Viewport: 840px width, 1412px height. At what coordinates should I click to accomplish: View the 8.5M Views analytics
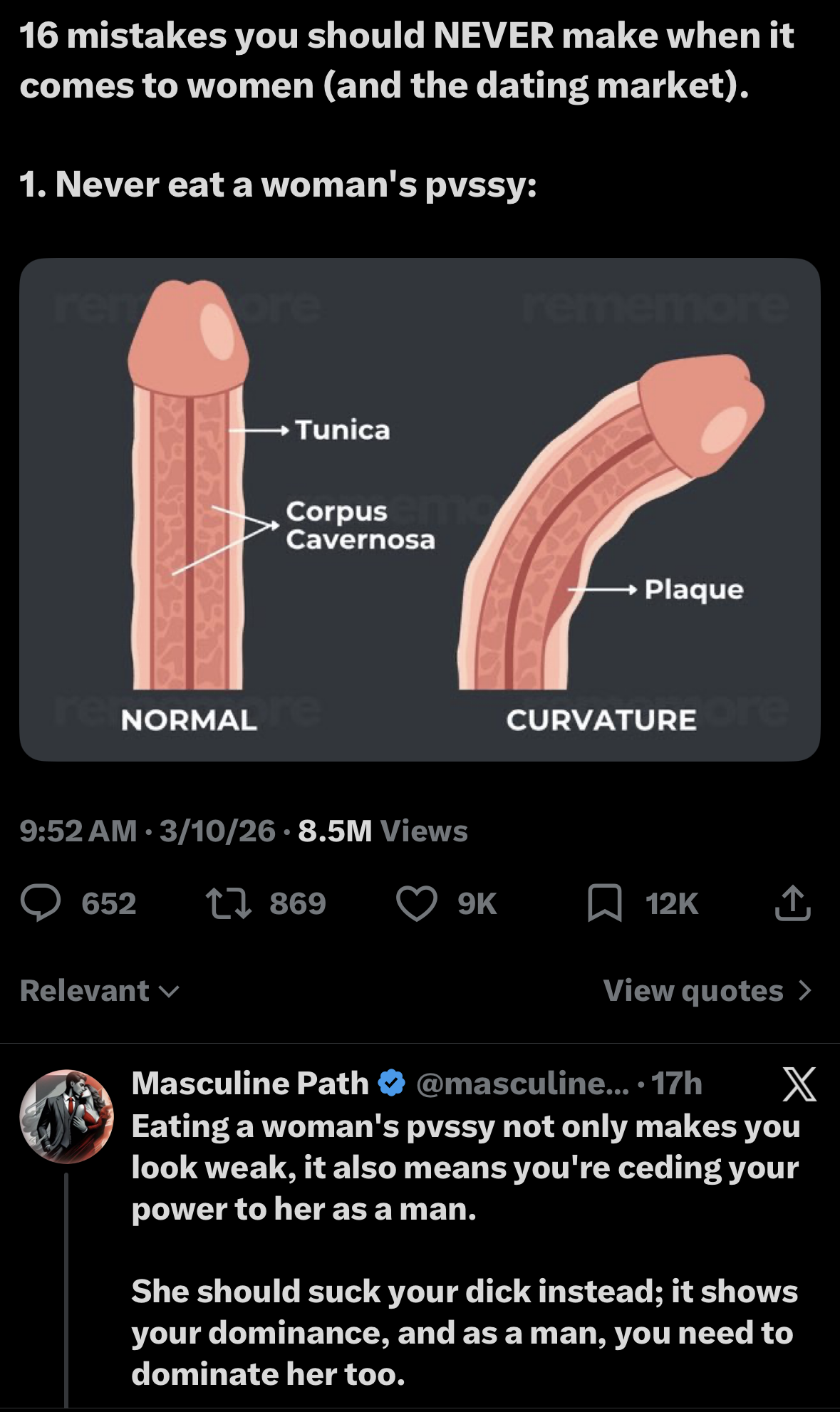tap(383, 831)
